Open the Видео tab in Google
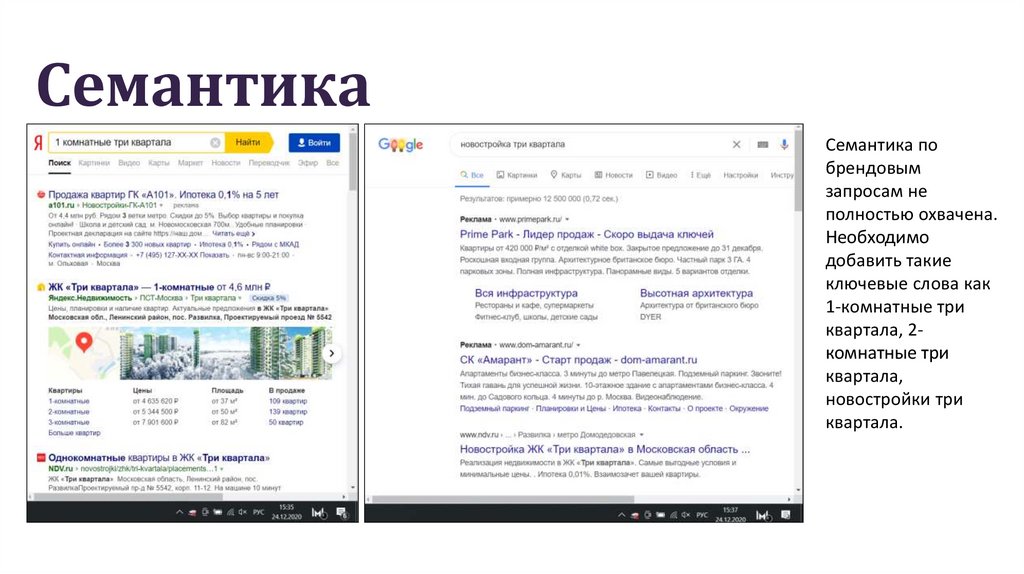 pos(662,175)
